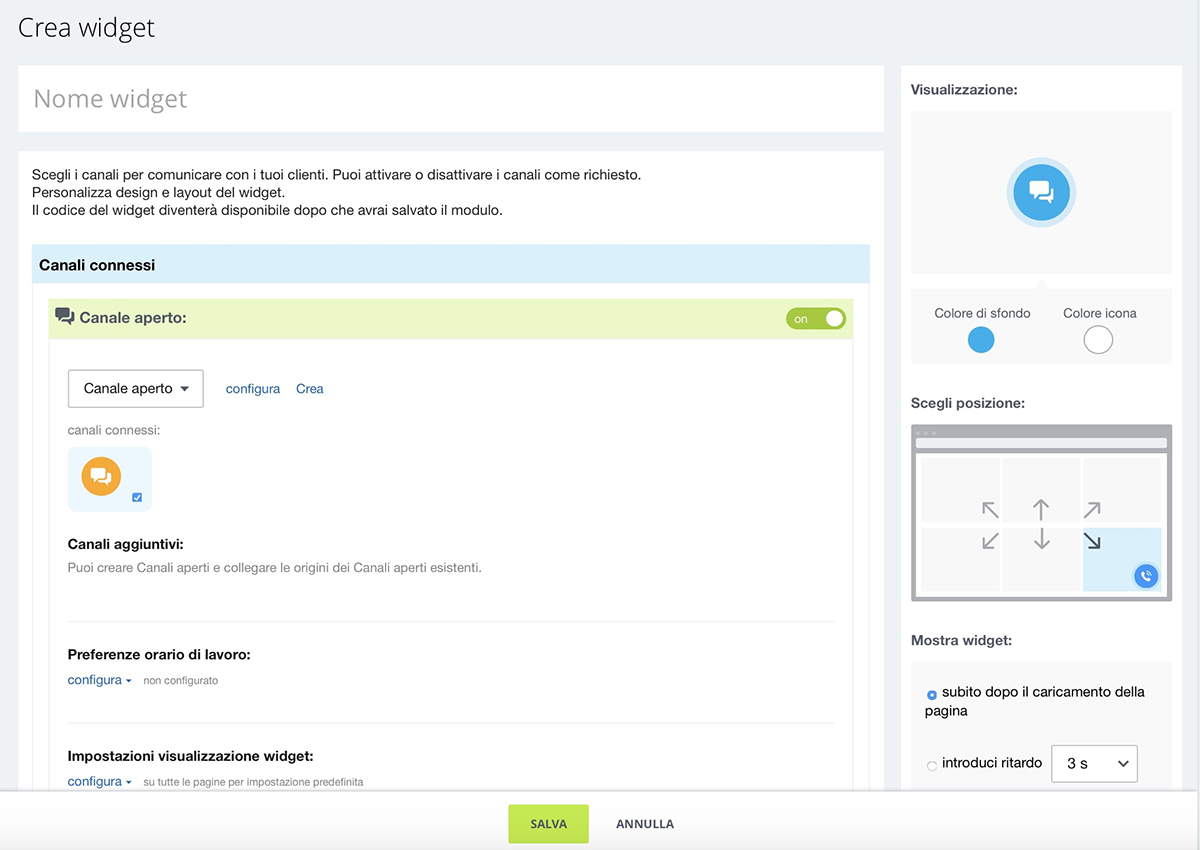Click the SALVA button

(x=548, y=824)
